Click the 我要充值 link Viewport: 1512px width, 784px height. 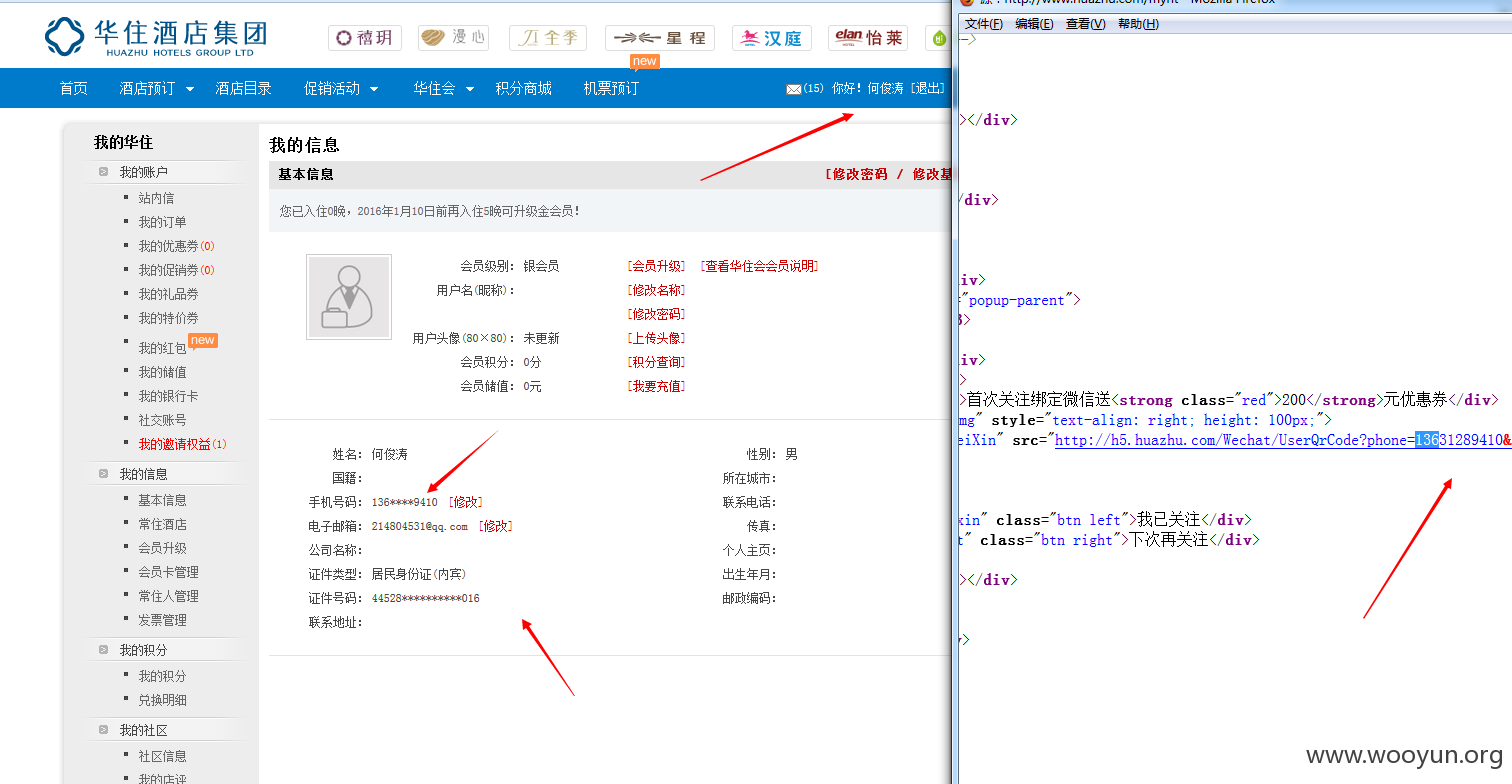(656, 386)
